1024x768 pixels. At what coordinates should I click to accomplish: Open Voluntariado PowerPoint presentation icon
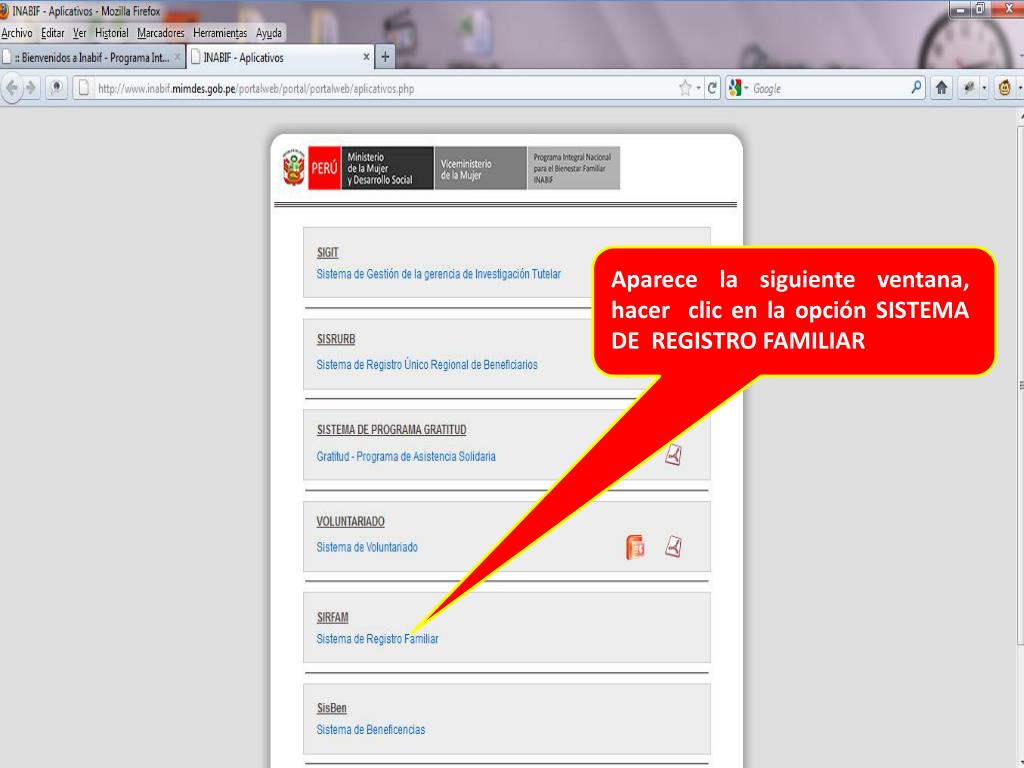tap(635, 547)
